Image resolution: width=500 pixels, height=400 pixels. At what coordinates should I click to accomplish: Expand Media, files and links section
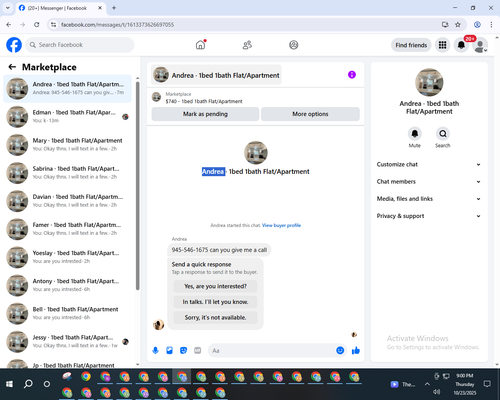[429, 199]
